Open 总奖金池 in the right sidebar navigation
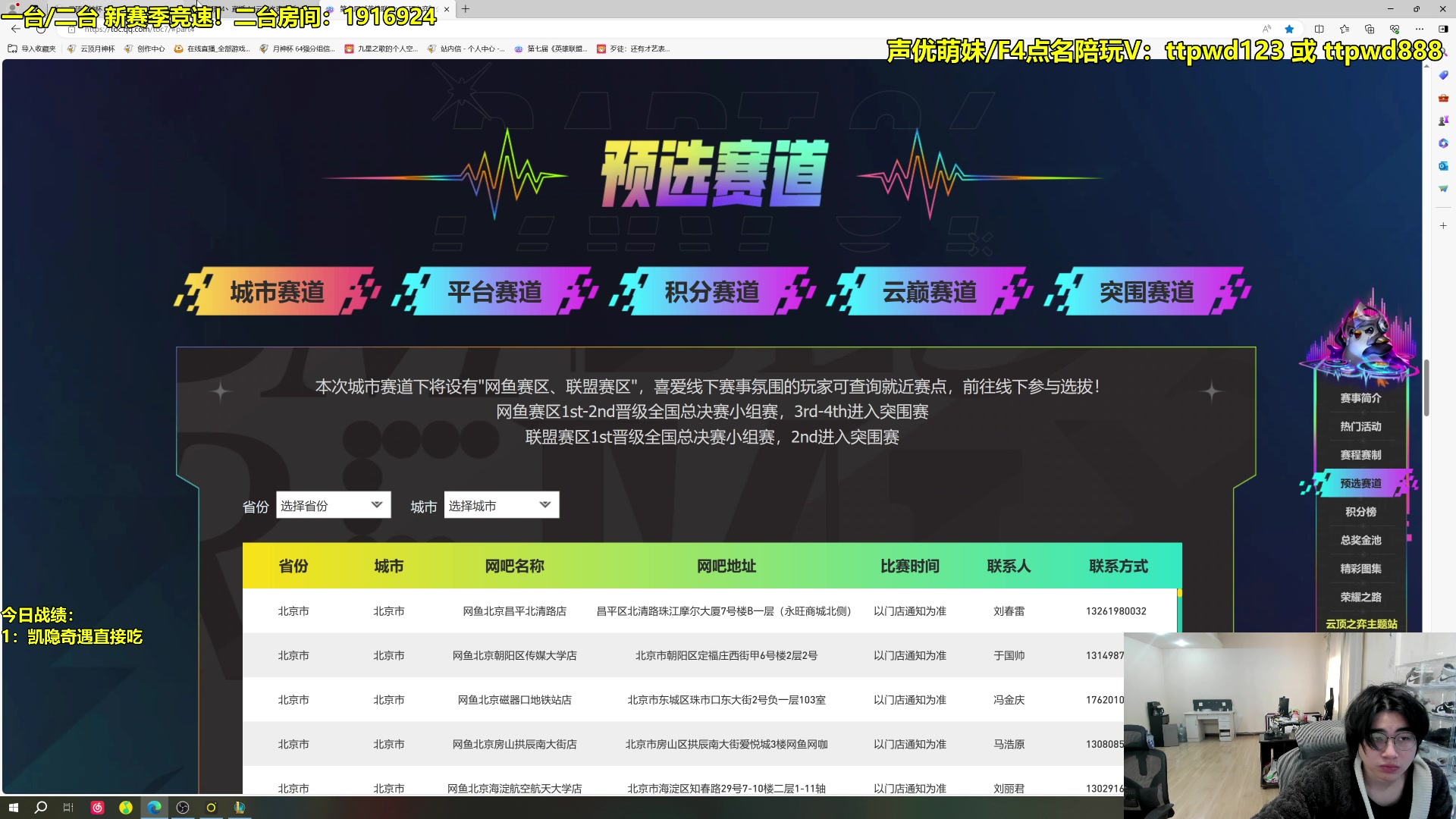The width and height of the screenshot is (1456, 819). coord(1361,541)
